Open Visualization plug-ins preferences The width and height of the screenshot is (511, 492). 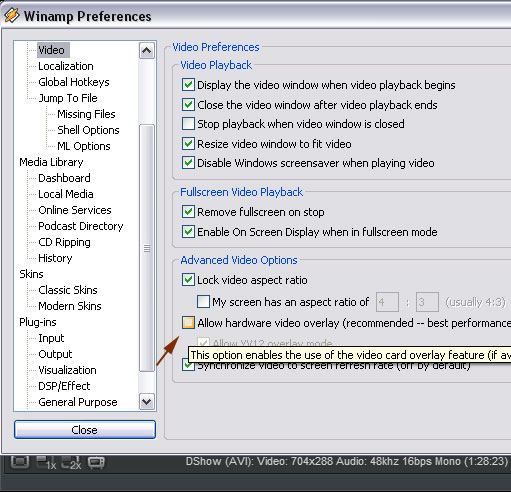pyautogui.click(x=67, y=370)
